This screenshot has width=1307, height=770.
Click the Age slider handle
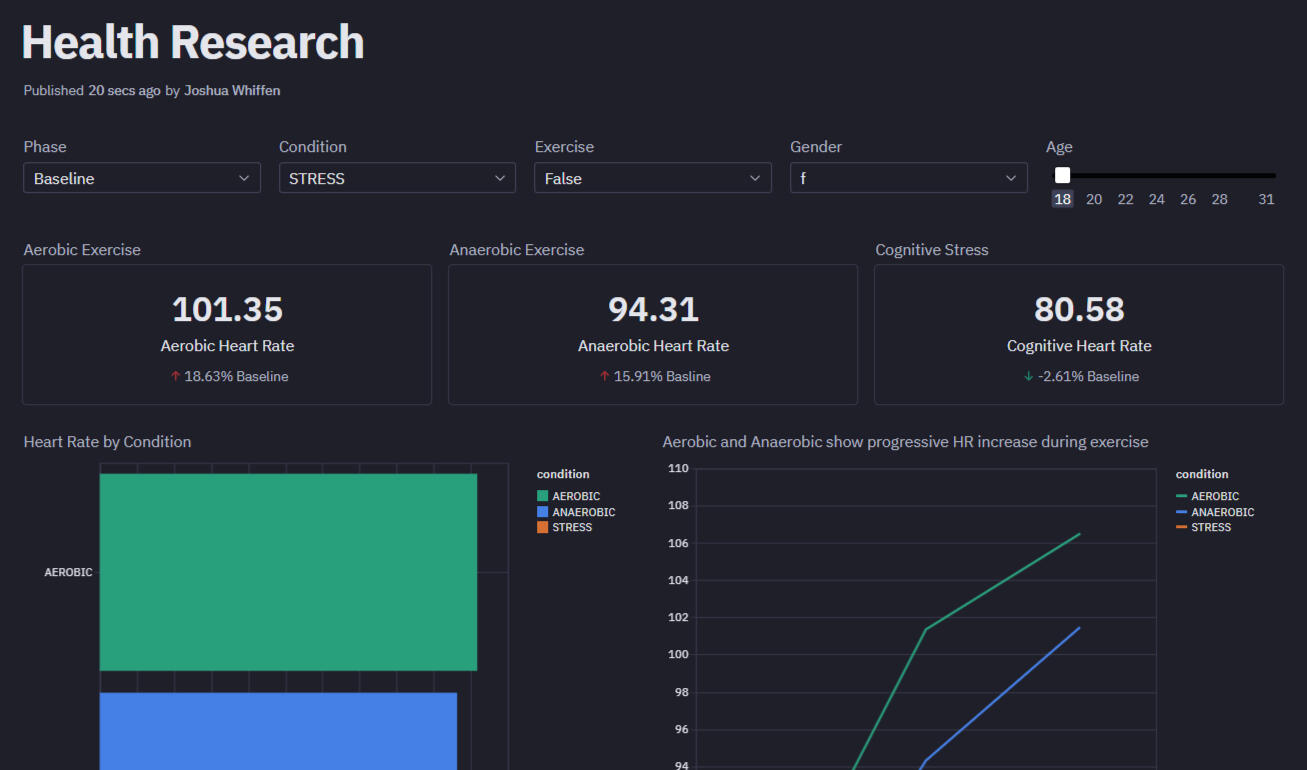tap(1062, 175)
